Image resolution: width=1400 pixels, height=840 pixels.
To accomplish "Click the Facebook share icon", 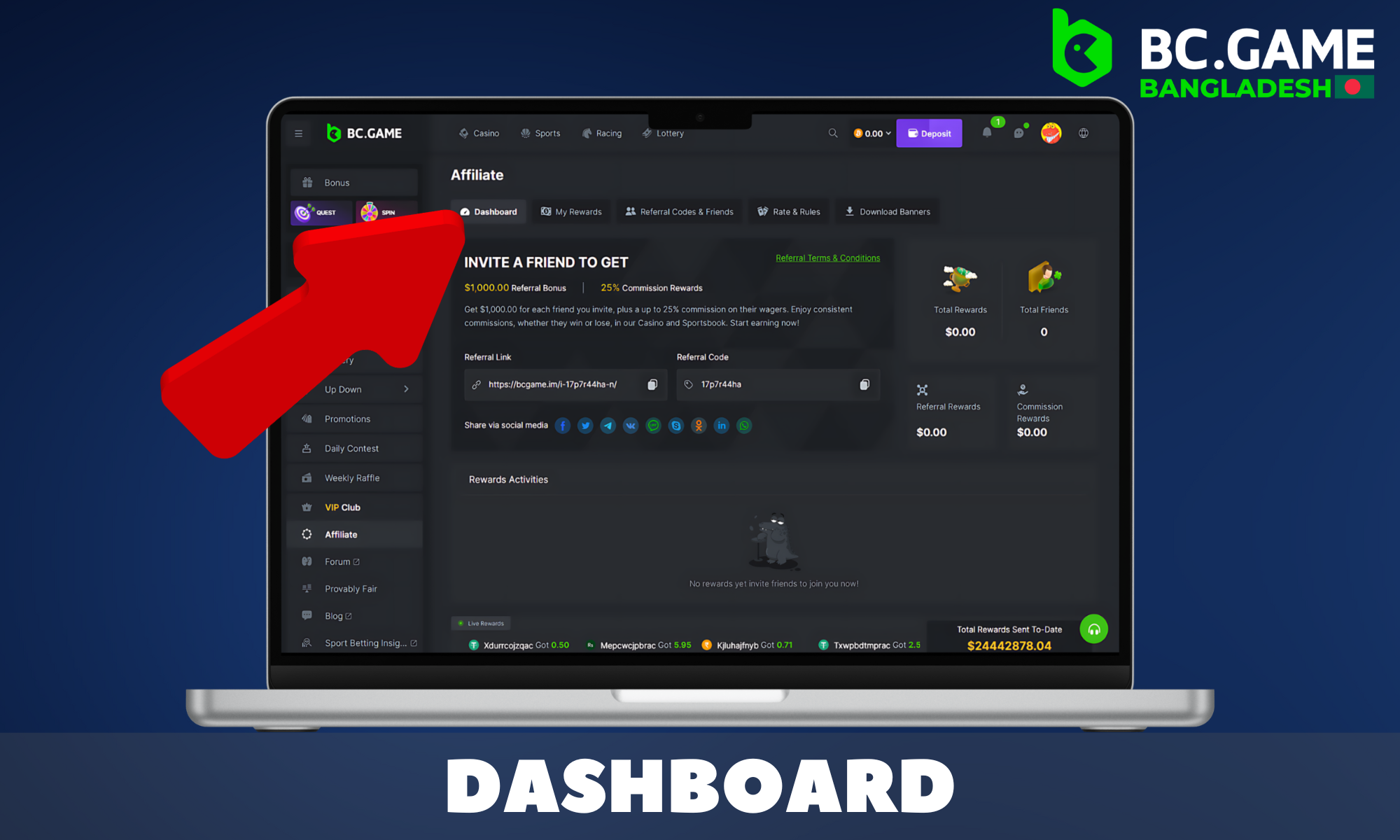I will 565,425.
